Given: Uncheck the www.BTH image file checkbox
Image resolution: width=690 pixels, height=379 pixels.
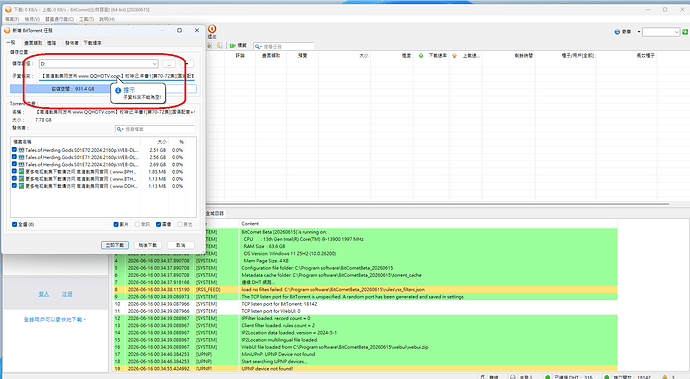Looking at the screenshot, I should click(x=15, y=179).
